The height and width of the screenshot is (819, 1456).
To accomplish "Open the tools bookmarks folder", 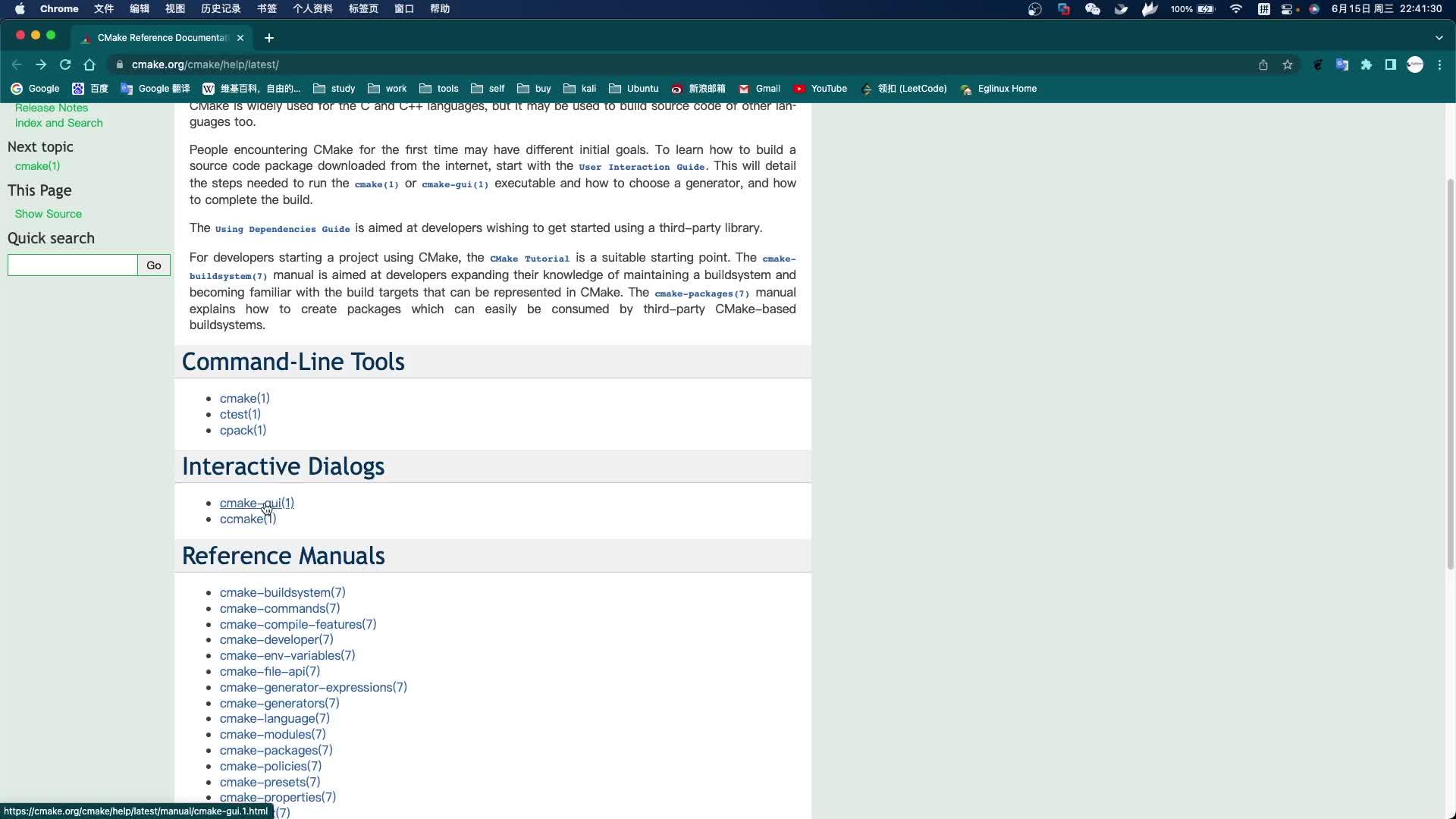I will click(x=439, y=89).
